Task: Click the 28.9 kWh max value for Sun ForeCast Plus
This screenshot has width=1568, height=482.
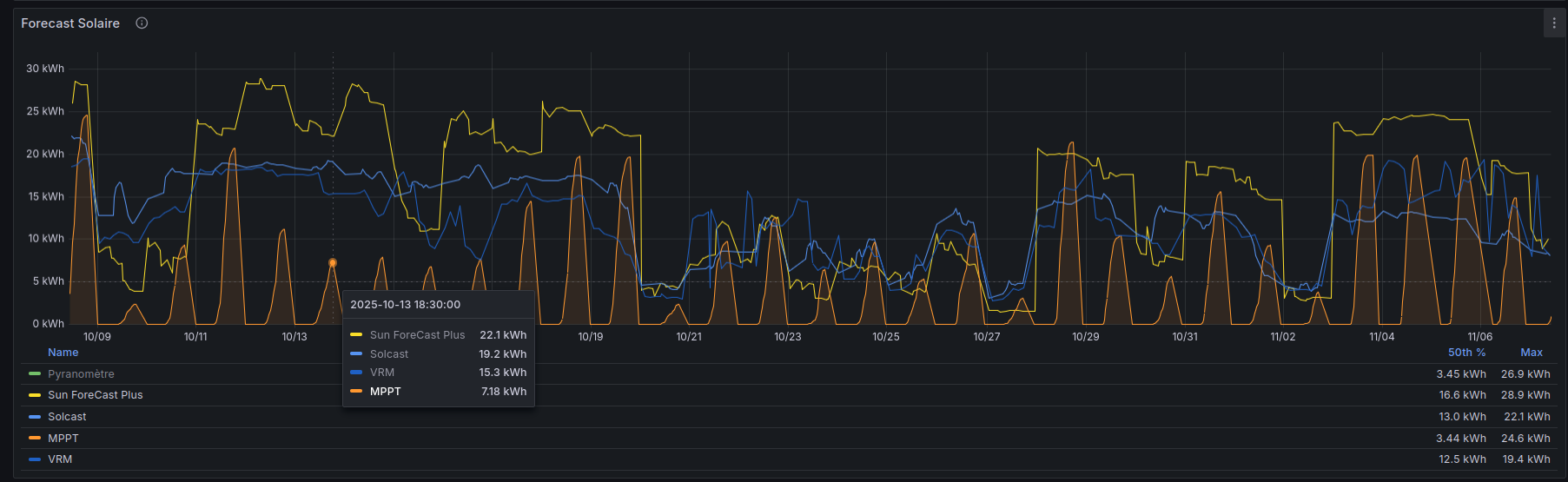Action: (1525, 395)
